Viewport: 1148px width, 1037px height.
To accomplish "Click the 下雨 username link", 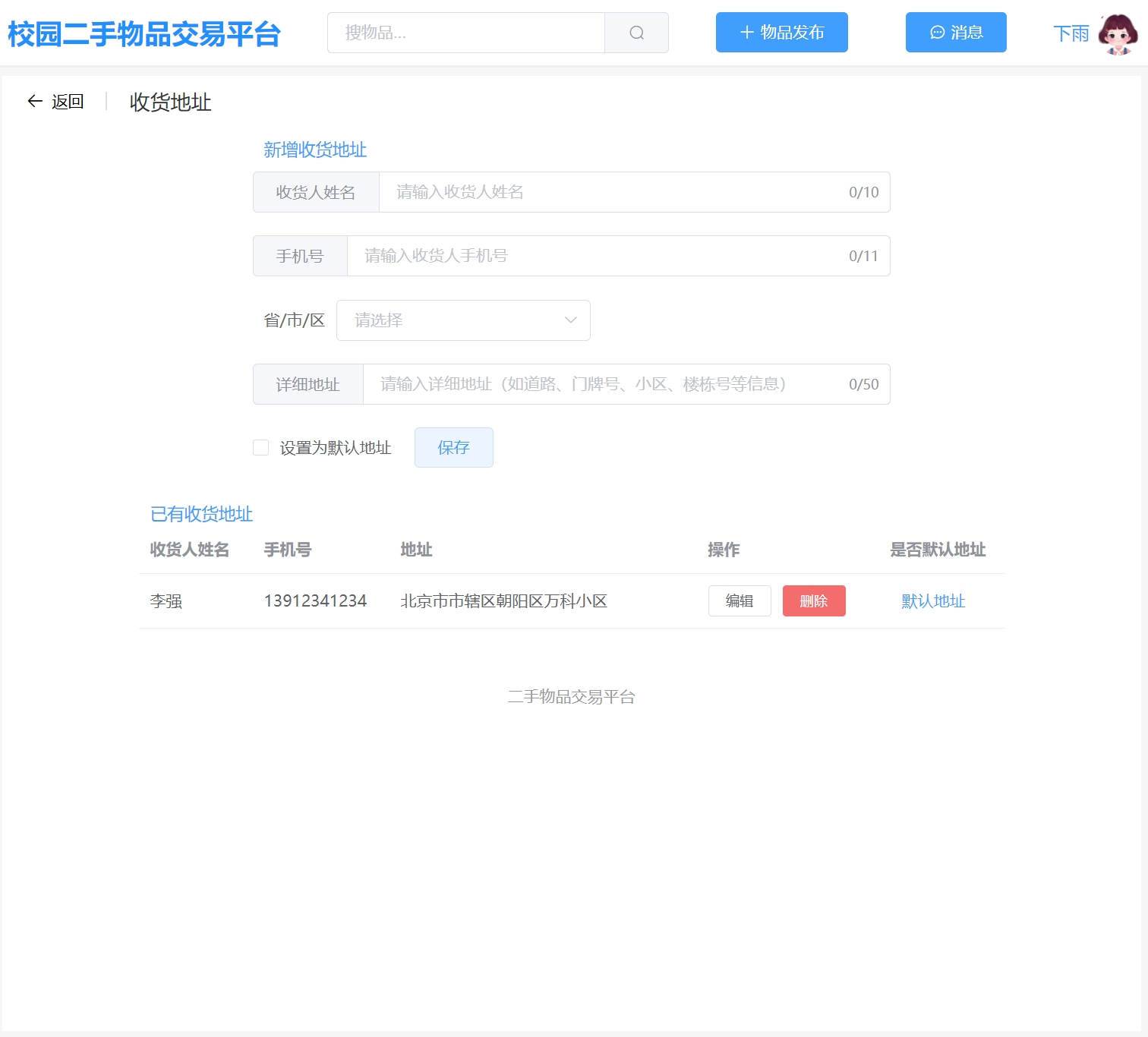I will [x=1071, y=33].
